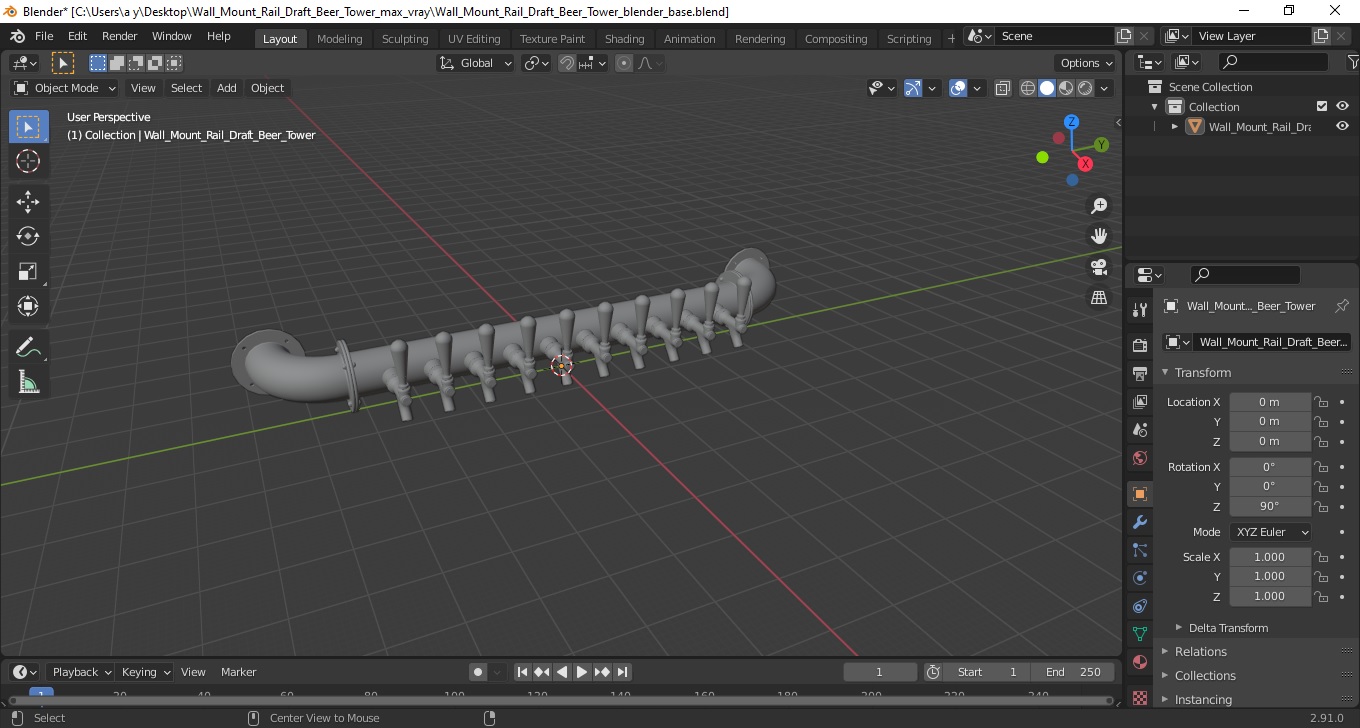1360x728 pixels.
Task: Open the Edit menu
Action: coord(77,36)
